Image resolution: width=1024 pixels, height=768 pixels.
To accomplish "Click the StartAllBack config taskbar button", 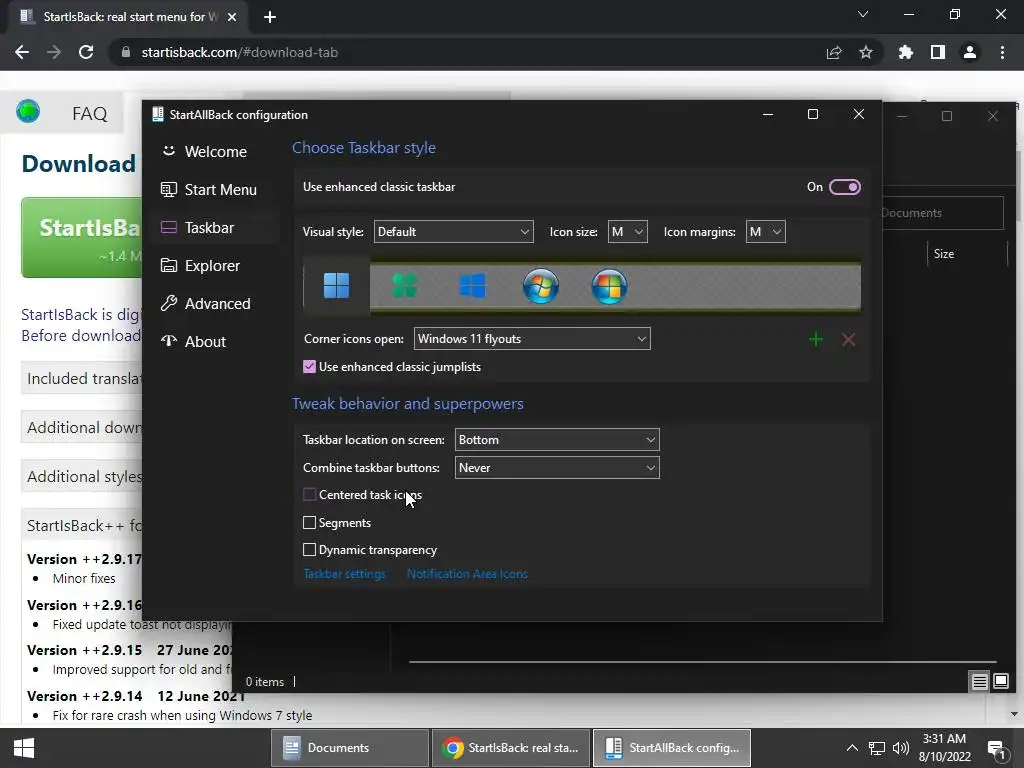I will [671, 748].
